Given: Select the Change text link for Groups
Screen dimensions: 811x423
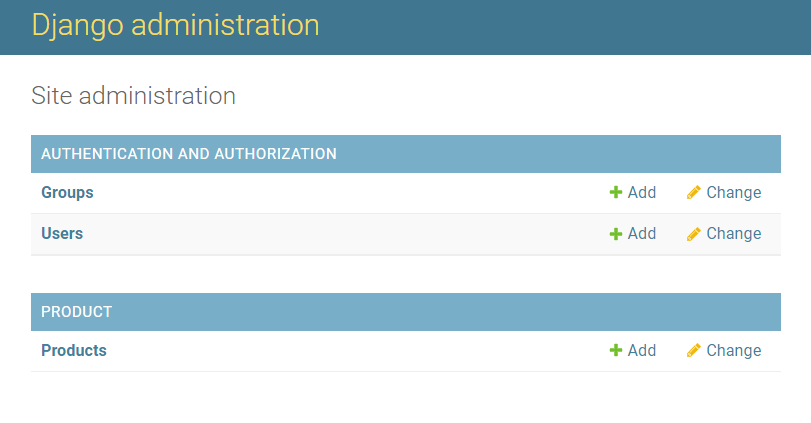Looking at the screenshot, I should (x=734, y=192).
